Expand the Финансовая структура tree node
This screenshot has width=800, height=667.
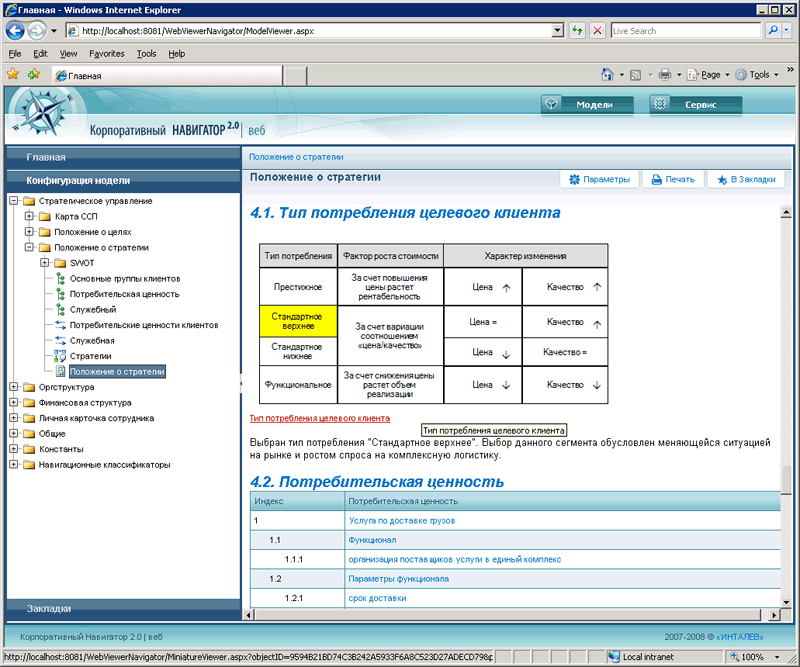(14, 402)
